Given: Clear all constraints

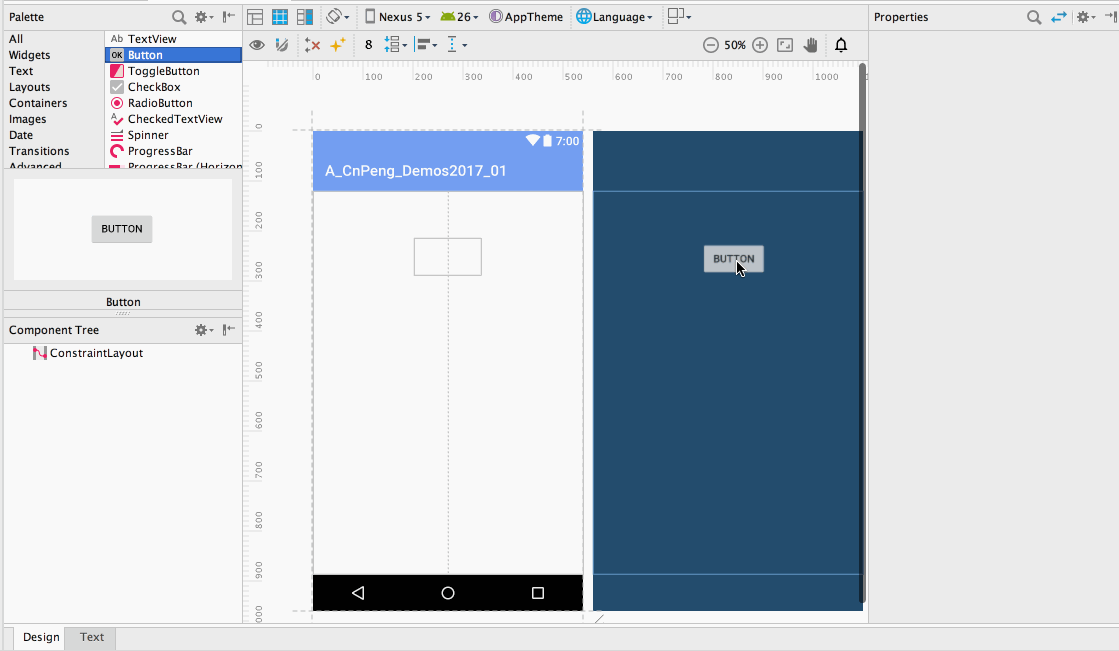Looking at the screenshot, I should click(x=312, y=45).
